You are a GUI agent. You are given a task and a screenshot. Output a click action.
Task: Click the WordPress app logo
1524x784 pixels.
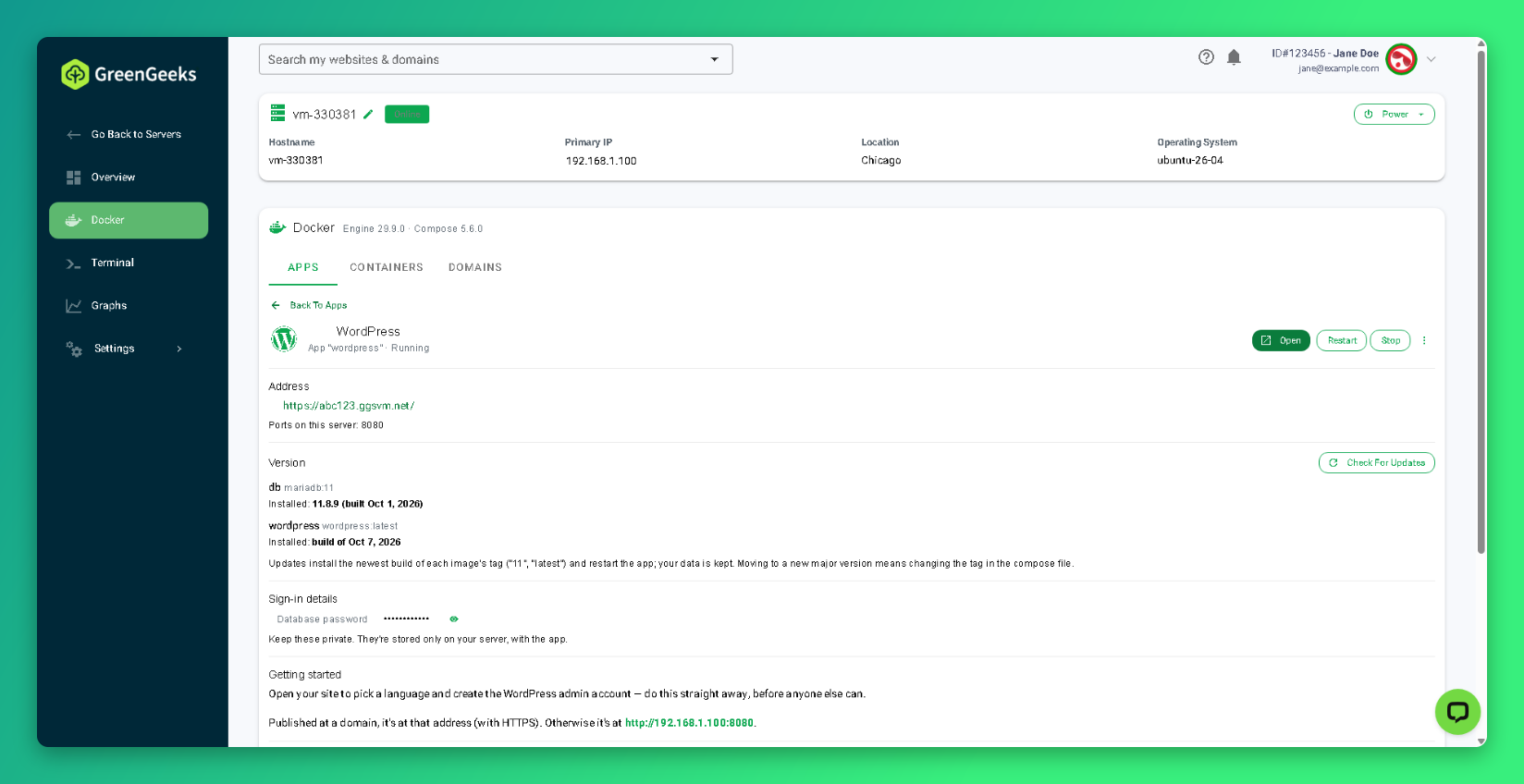pos(284,339)
